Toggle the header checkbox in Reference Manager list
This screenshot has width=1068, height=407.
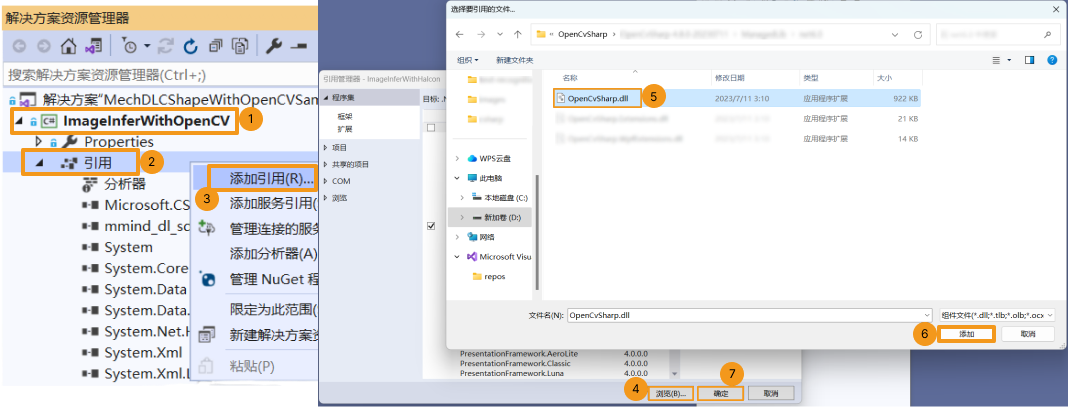pos(430,127)
